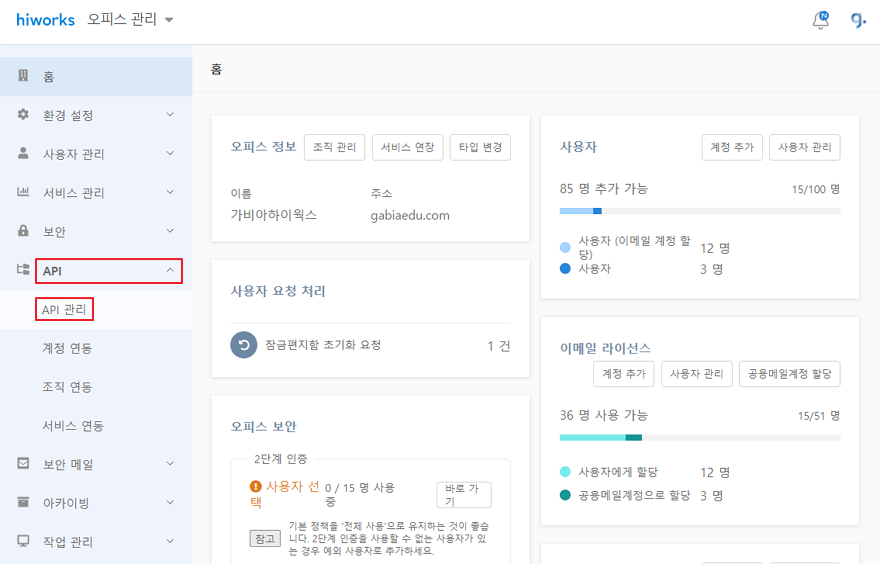
Task: Open the gabia profile icon
Action: click(858, 20)
